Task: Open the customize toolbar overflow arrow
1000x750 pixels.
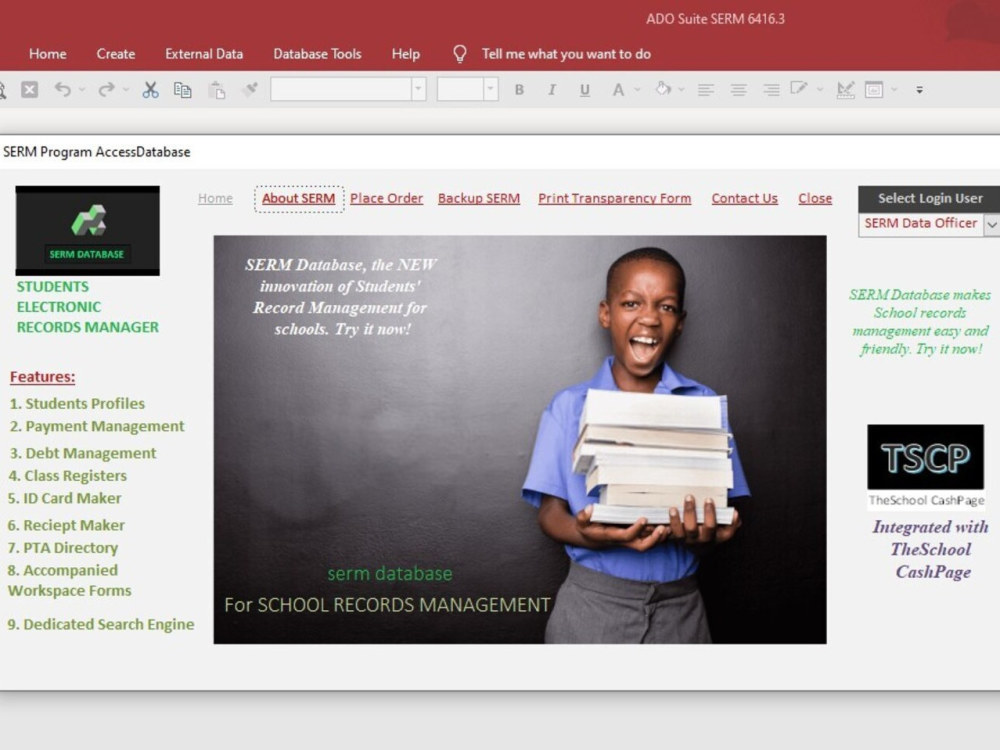Action: pyautogui.click(x=919, y=90)
